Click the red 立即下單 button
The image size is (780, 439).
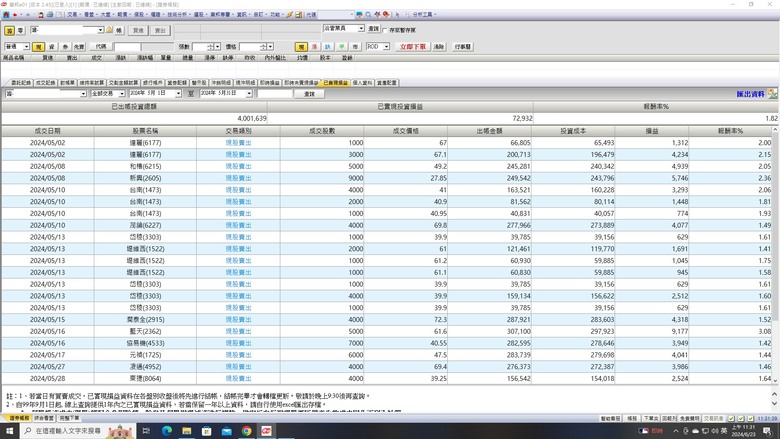413,47
